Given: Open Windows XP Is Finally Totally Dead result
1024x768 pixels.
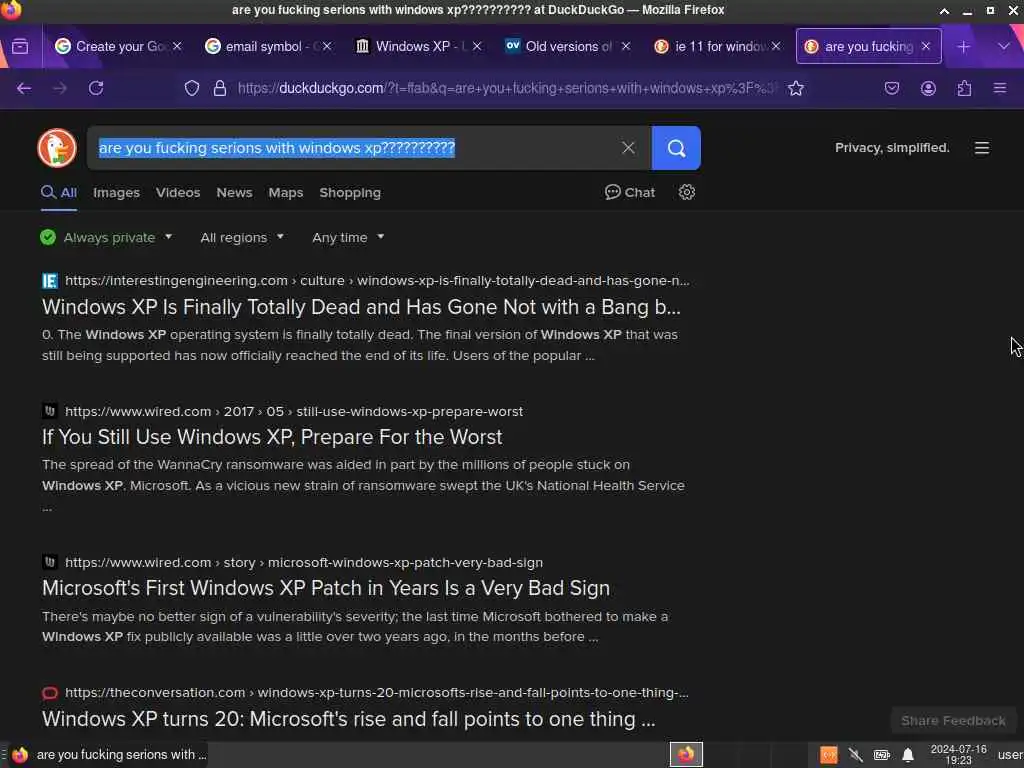Looking at the screenshot, I should [361, 307].
